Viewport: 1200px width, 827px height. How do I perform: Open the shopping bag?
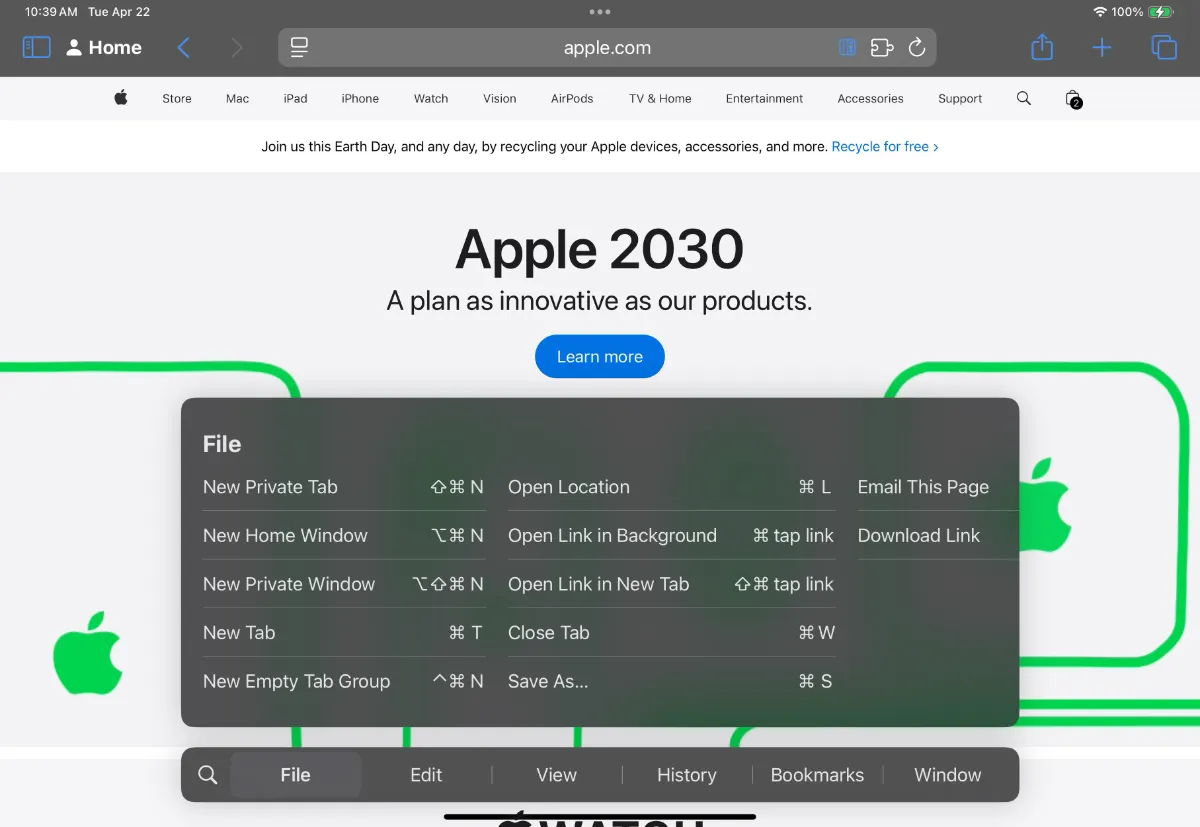1073,98
